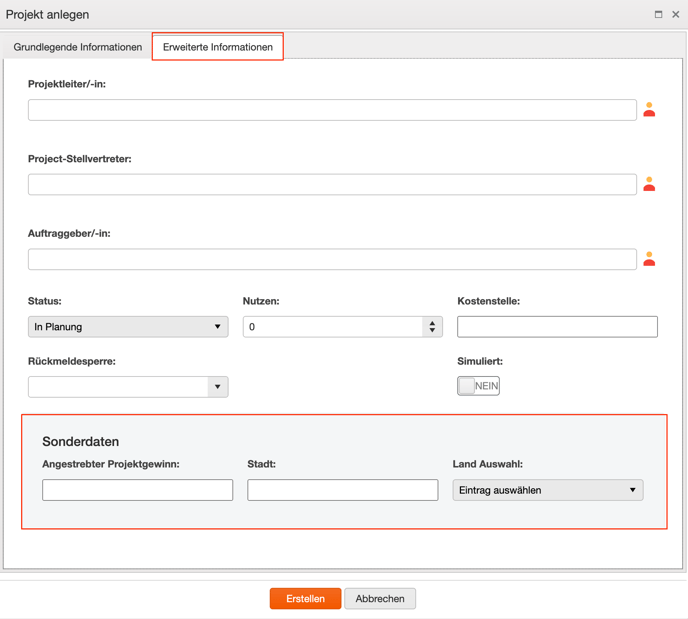This screenshot has width=688, height=619.
Task: Click into the Kostenstelle input field
Action: [557, 327]
